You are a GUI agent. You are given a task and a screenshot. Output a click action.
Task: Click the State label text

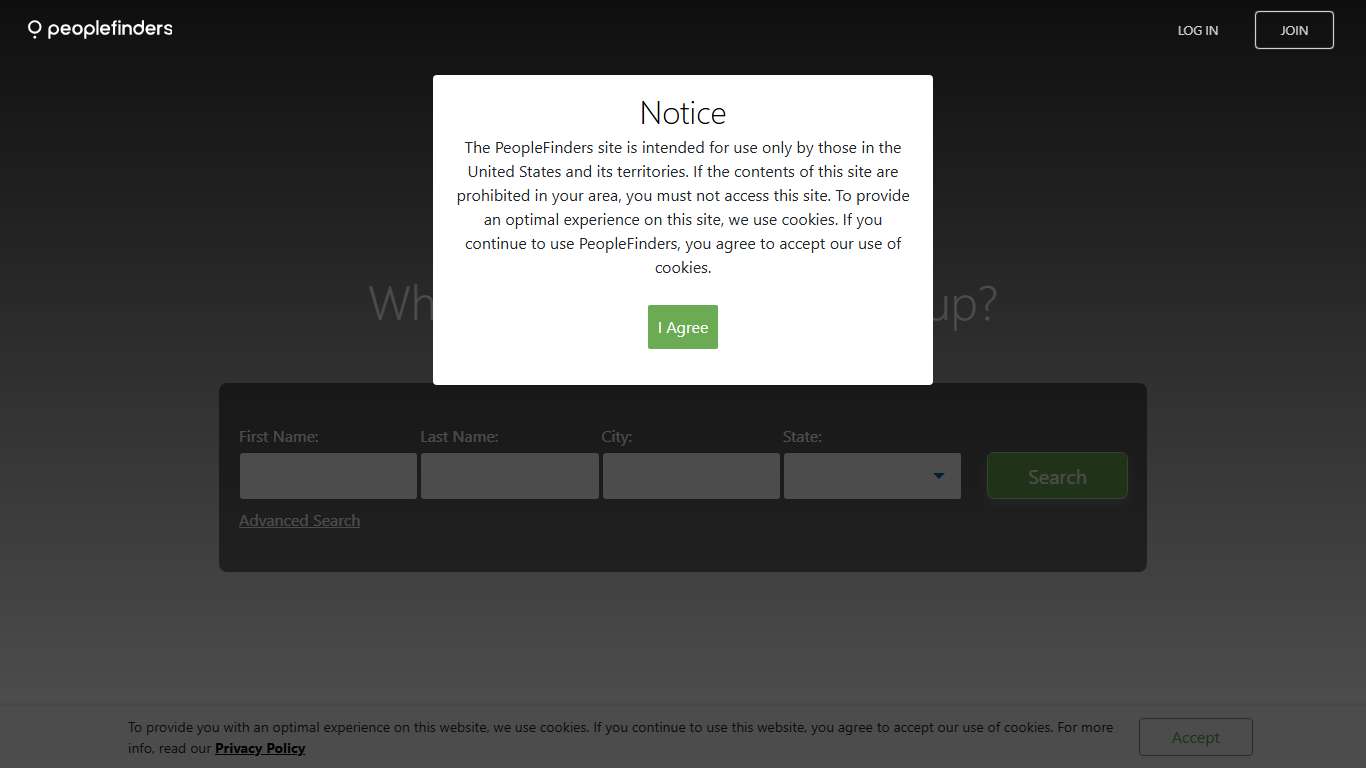[x=802, y=436]
